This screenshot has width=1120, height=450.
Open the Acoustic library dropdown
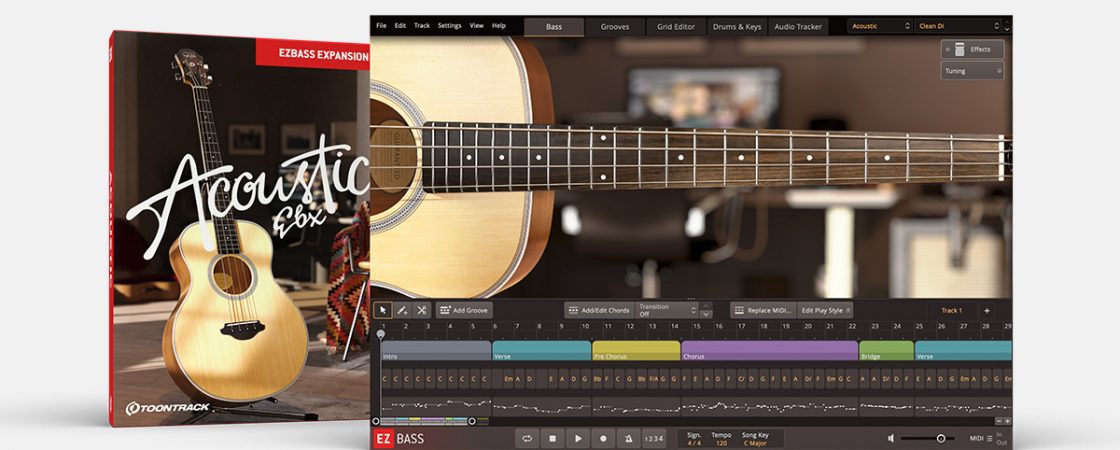(x=880, y=26)
